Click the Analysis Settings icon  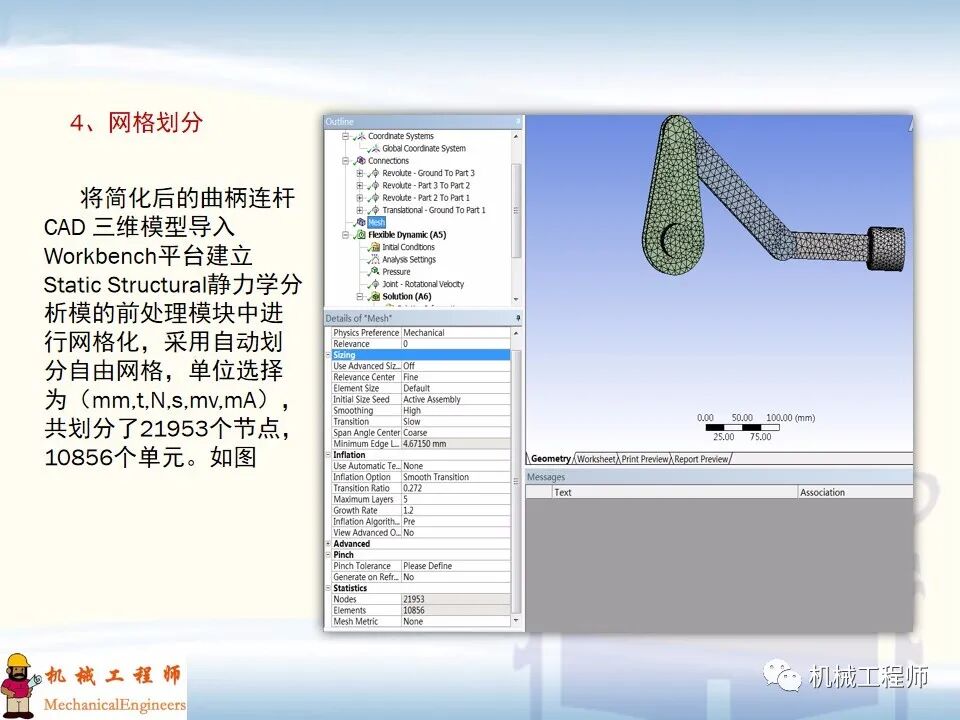(374, 260)
